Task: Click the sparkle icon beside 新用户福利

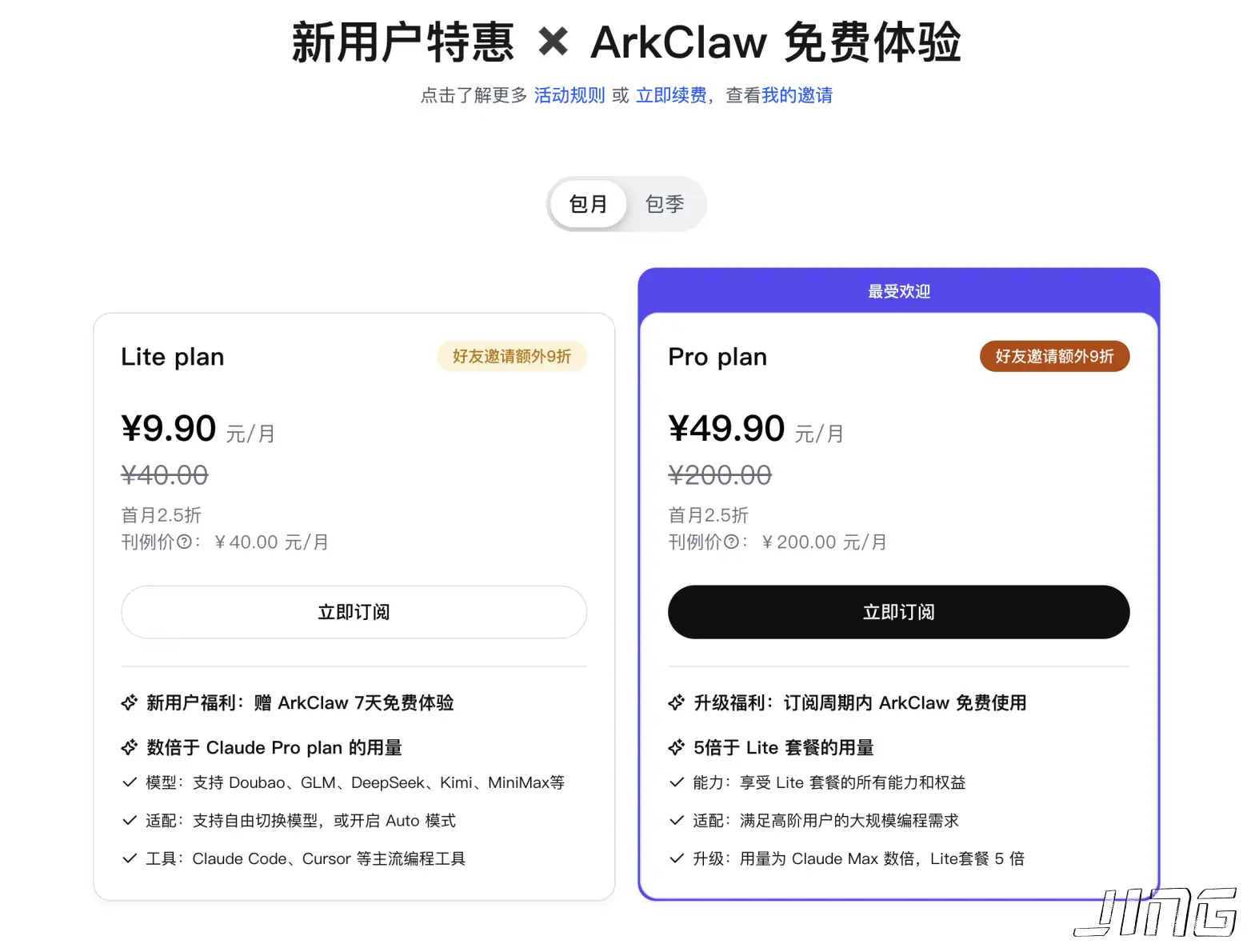Action: [x=130, y=702]
